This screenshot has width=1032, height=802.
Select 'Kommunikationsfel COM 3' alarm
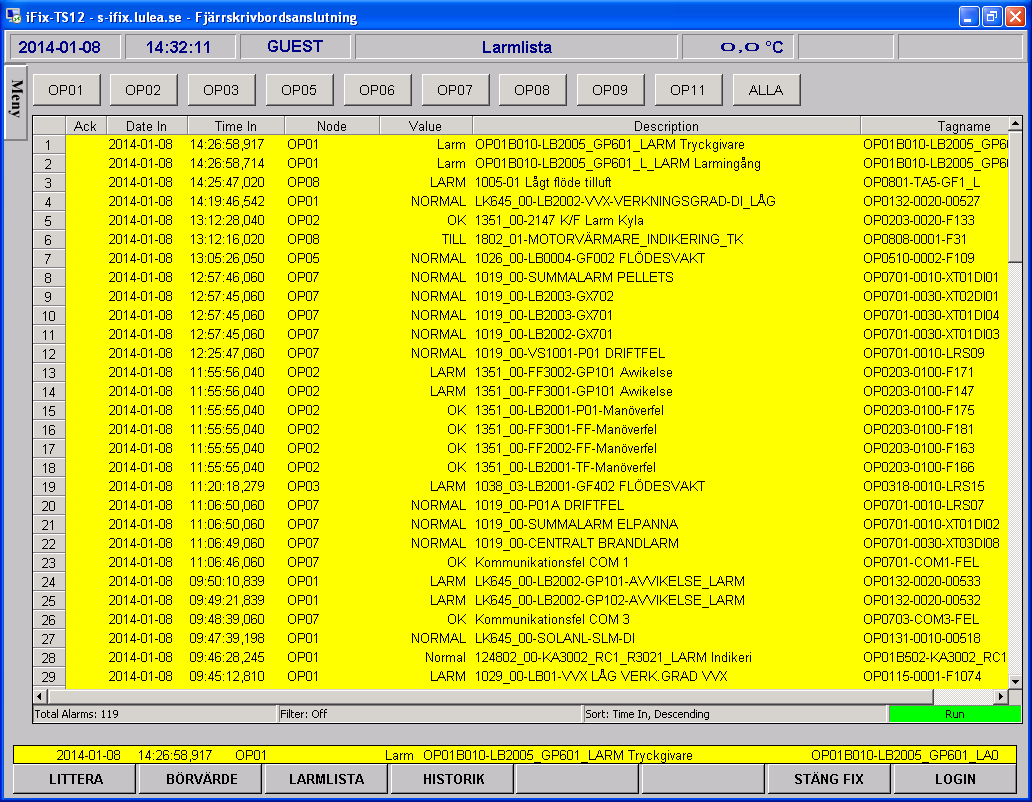pos(520,619)
